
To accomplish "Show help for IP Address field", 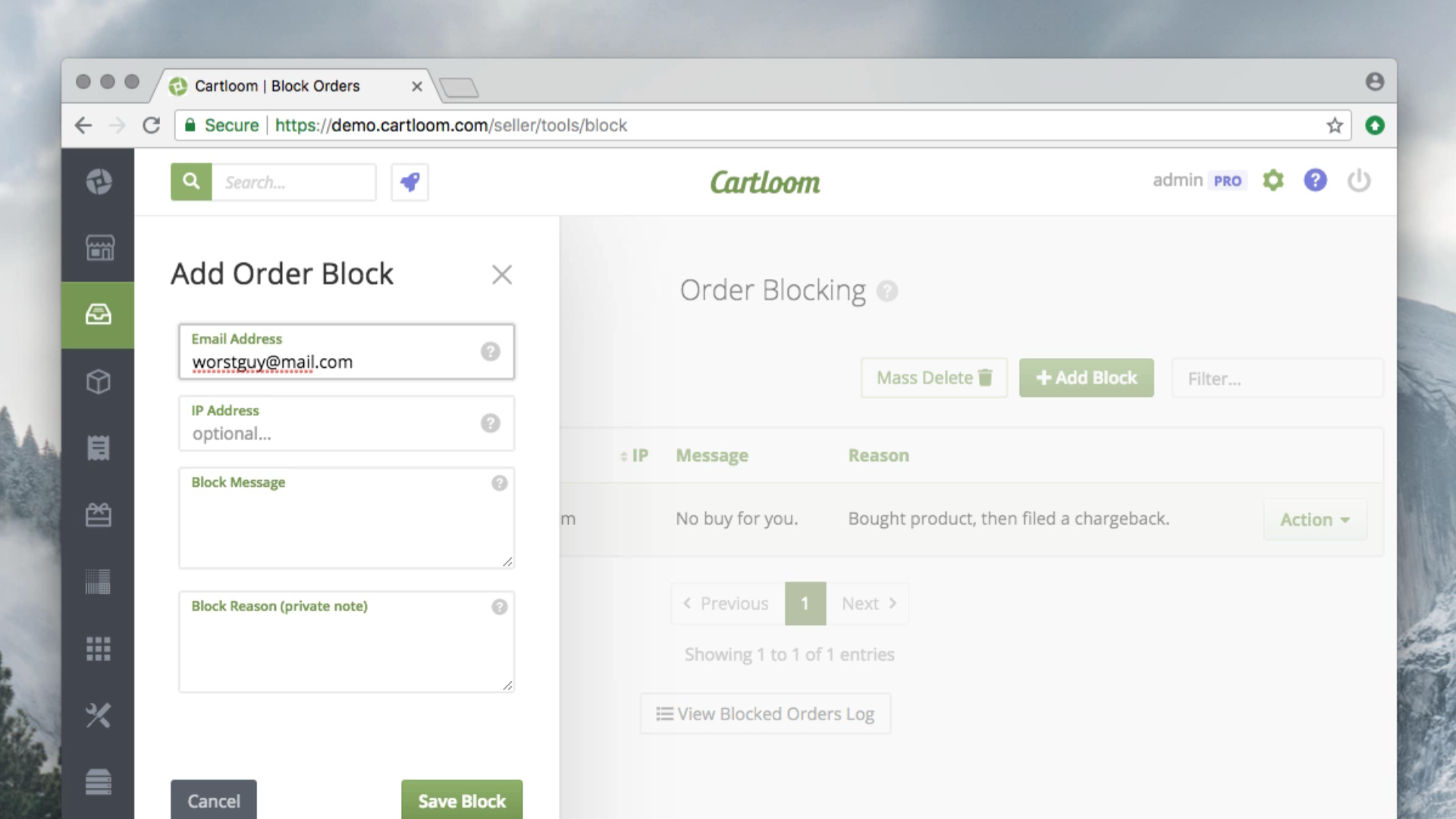I will click(x=491, y=423).
